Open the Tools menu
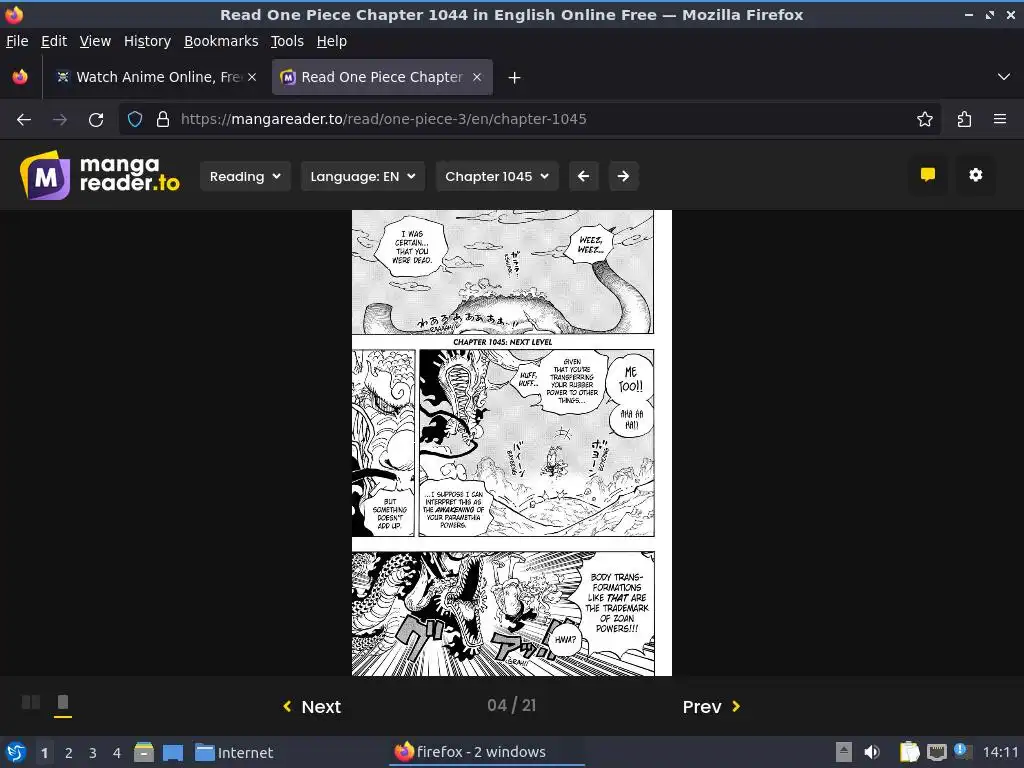This screenshot has height=768, width=1024. [287, 41]
